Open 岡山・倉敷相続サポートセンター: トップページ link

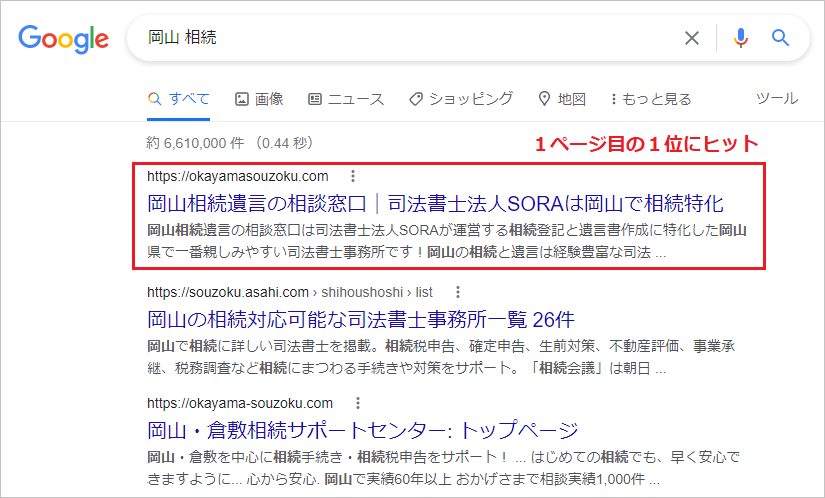click(363, 431)
